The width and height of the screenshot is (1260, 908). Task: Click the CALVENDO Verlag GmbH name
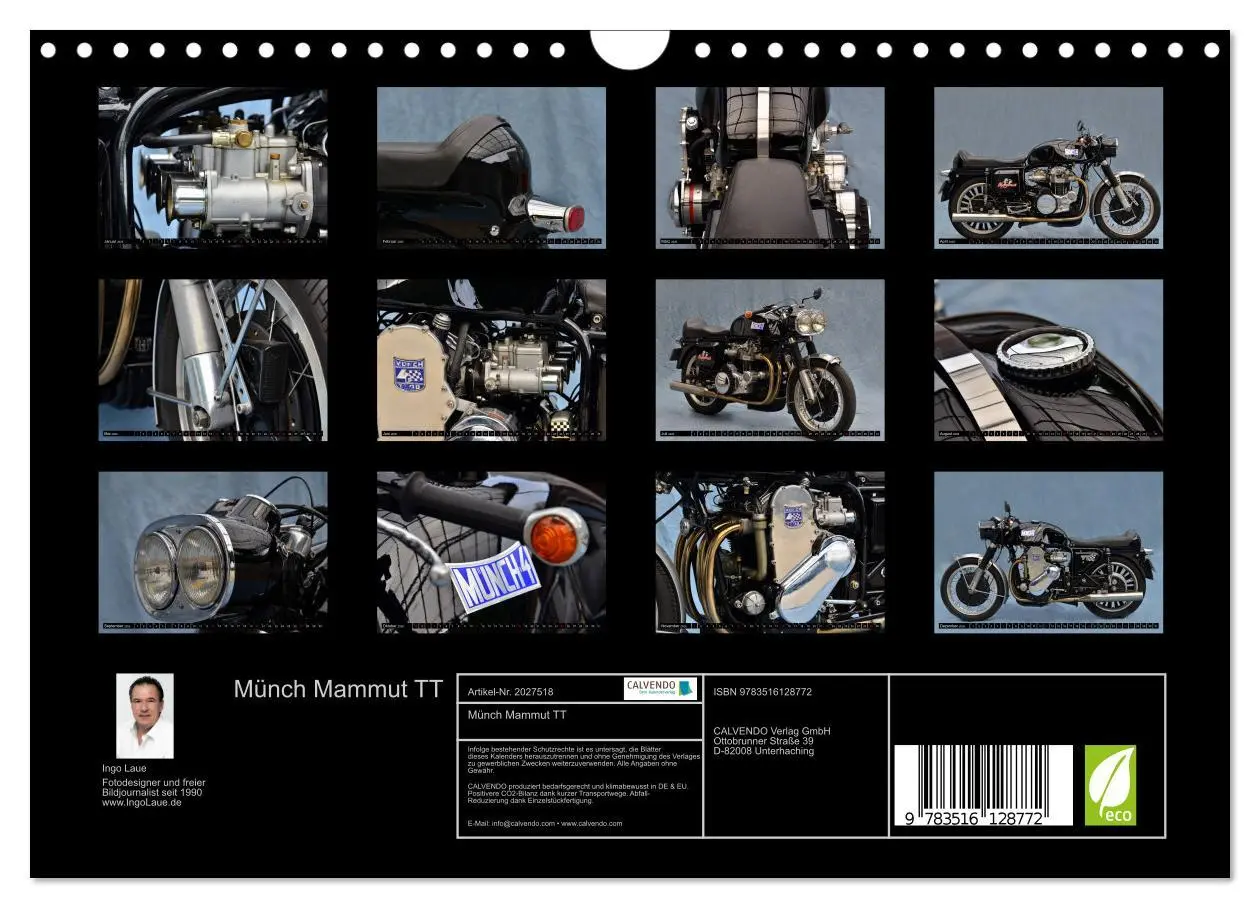click(772, 731)
